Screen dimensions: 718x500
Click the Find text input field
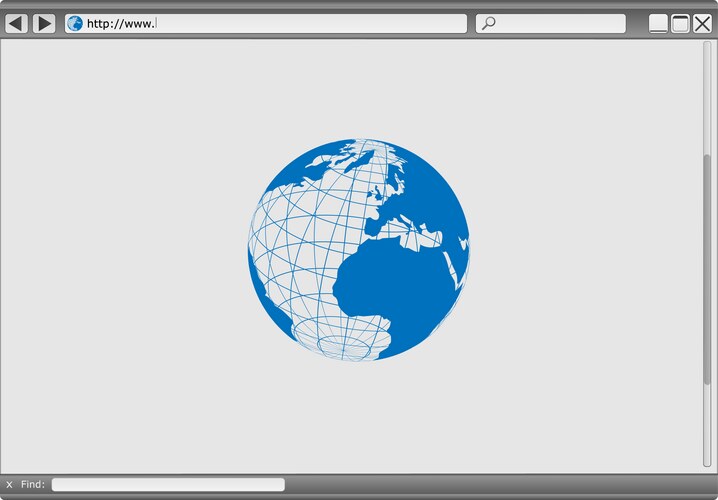pos(168,485)
